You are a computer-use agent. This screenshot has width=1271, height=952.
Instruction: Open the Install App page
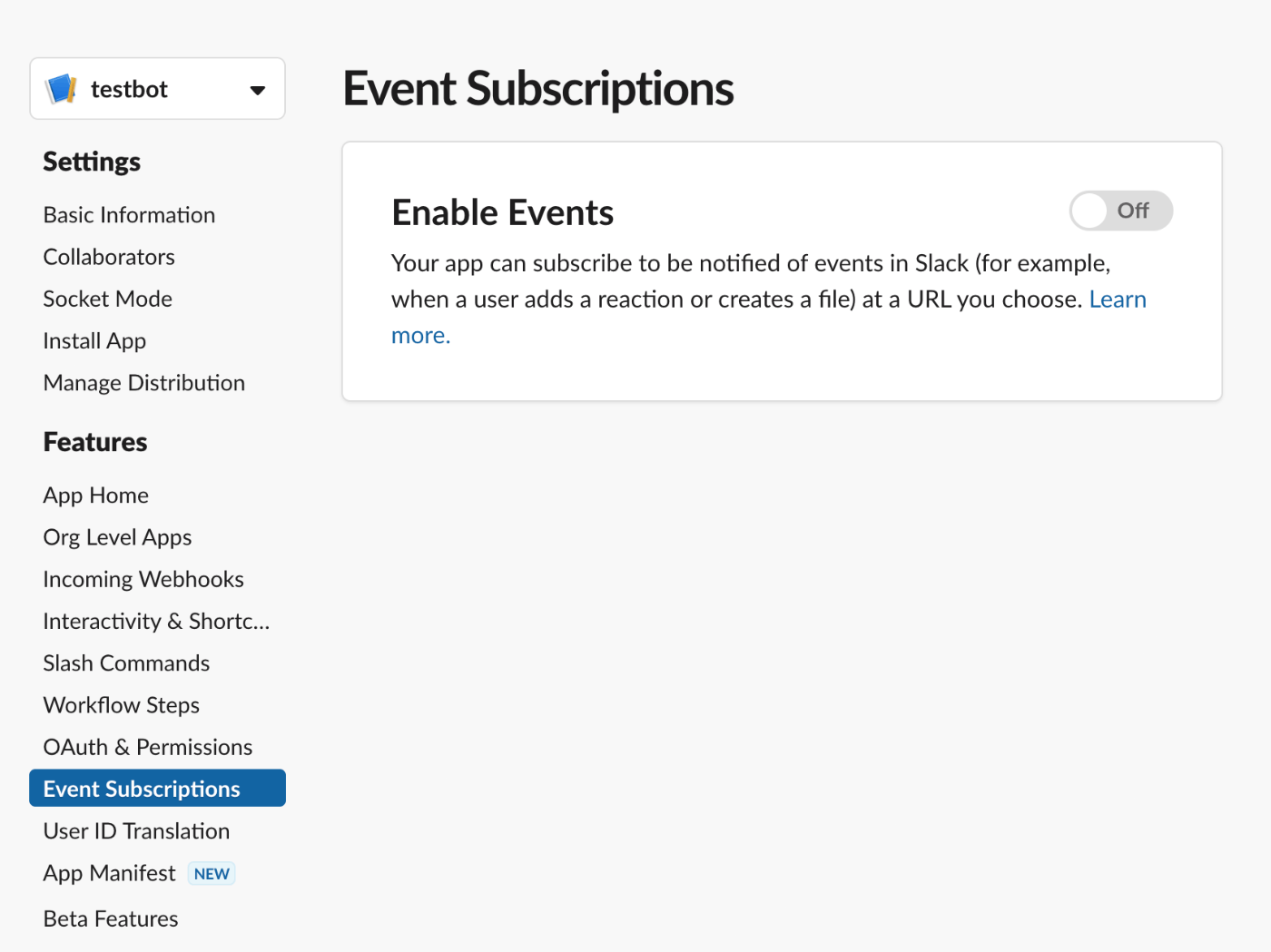[94, 341]
